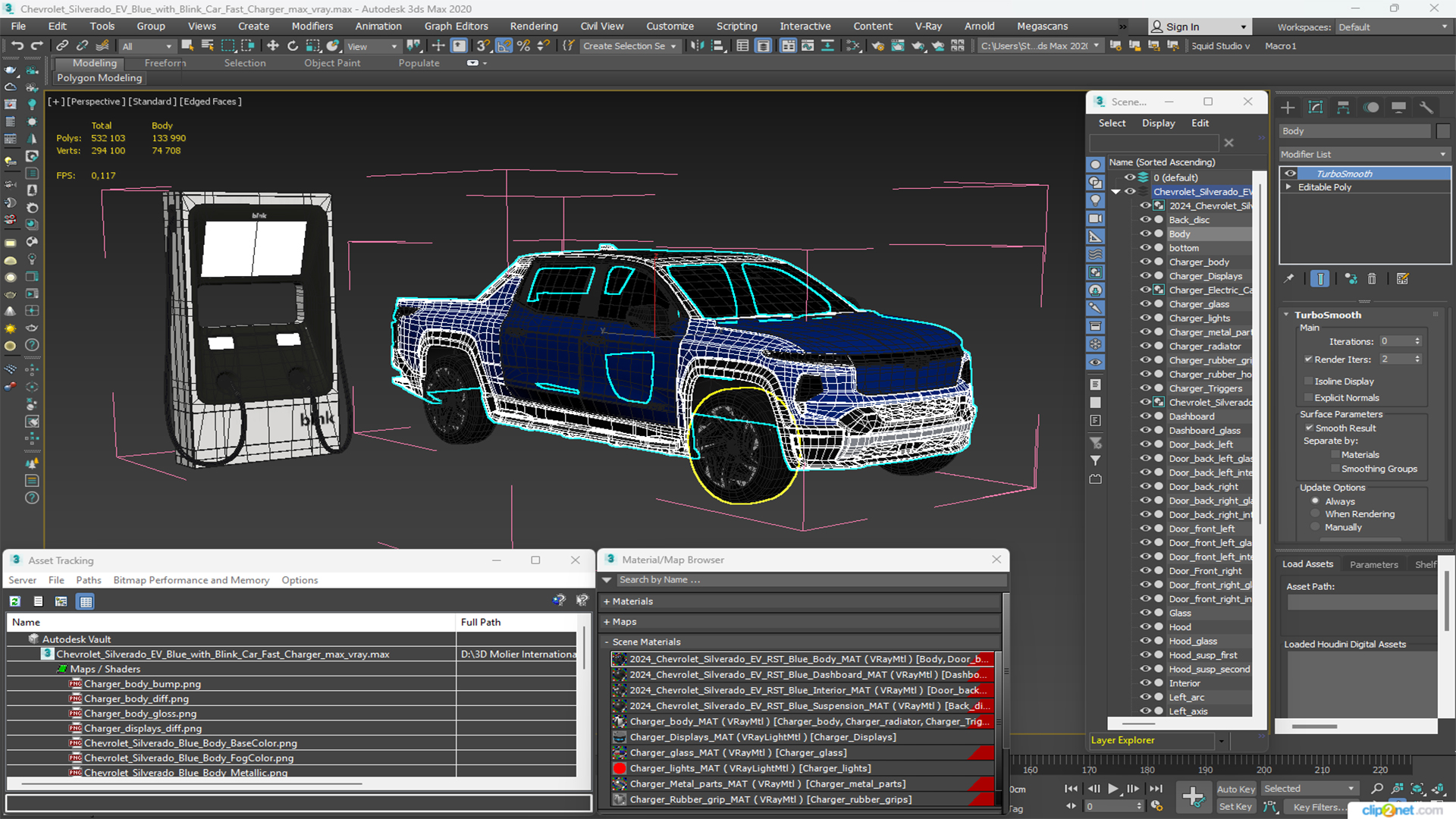The width and height of the screenshot is (1456, 819).
Task: Toggle the Angle Snap icon
Action: [504, 45]
